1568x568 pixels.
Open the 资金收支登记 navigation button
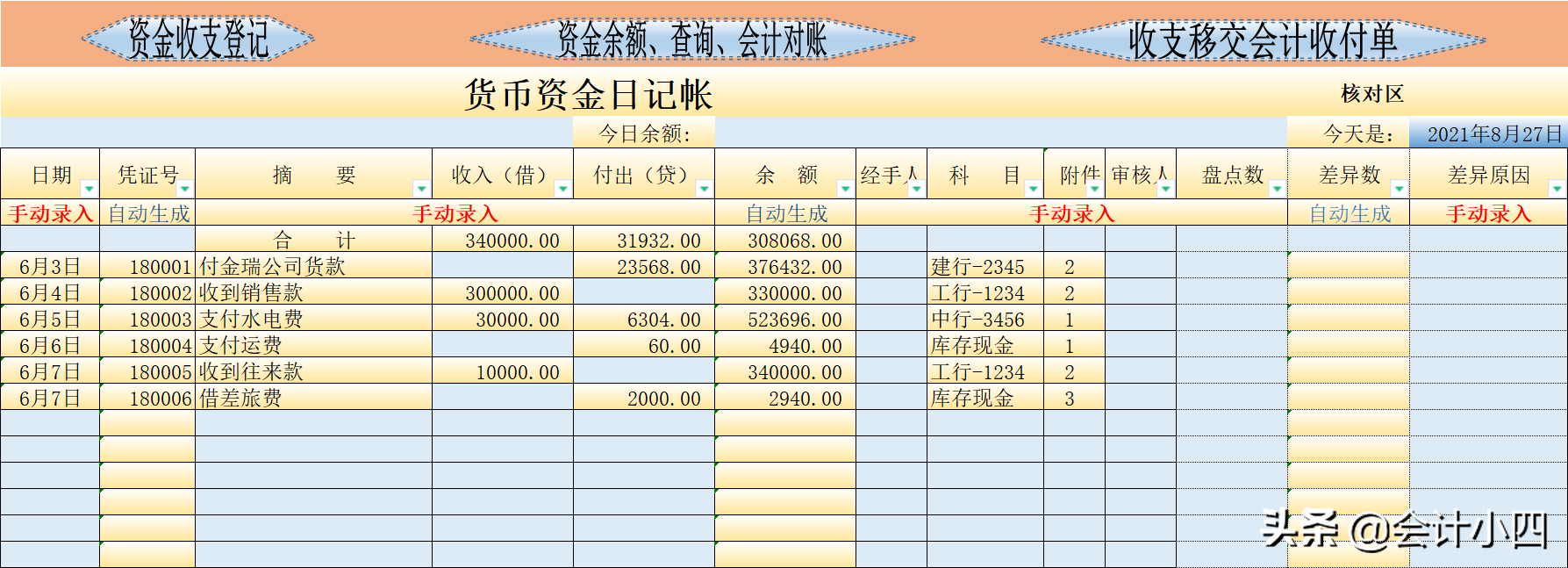click(198, 39)
